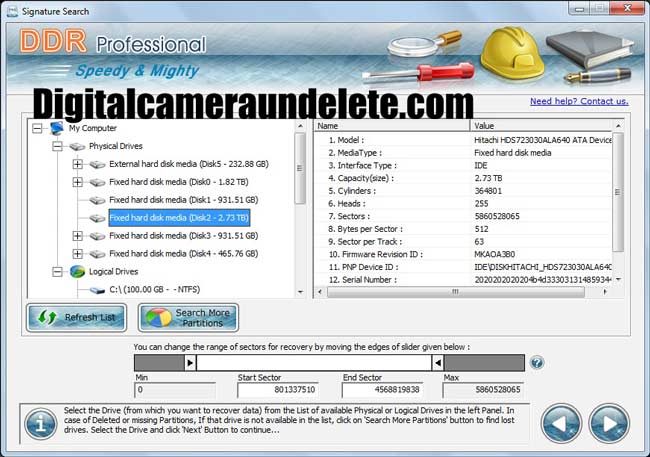Select Fixed hard disk media Disk4 465.76 GB
The image size is (650, 457).
[x=184, y=253]
